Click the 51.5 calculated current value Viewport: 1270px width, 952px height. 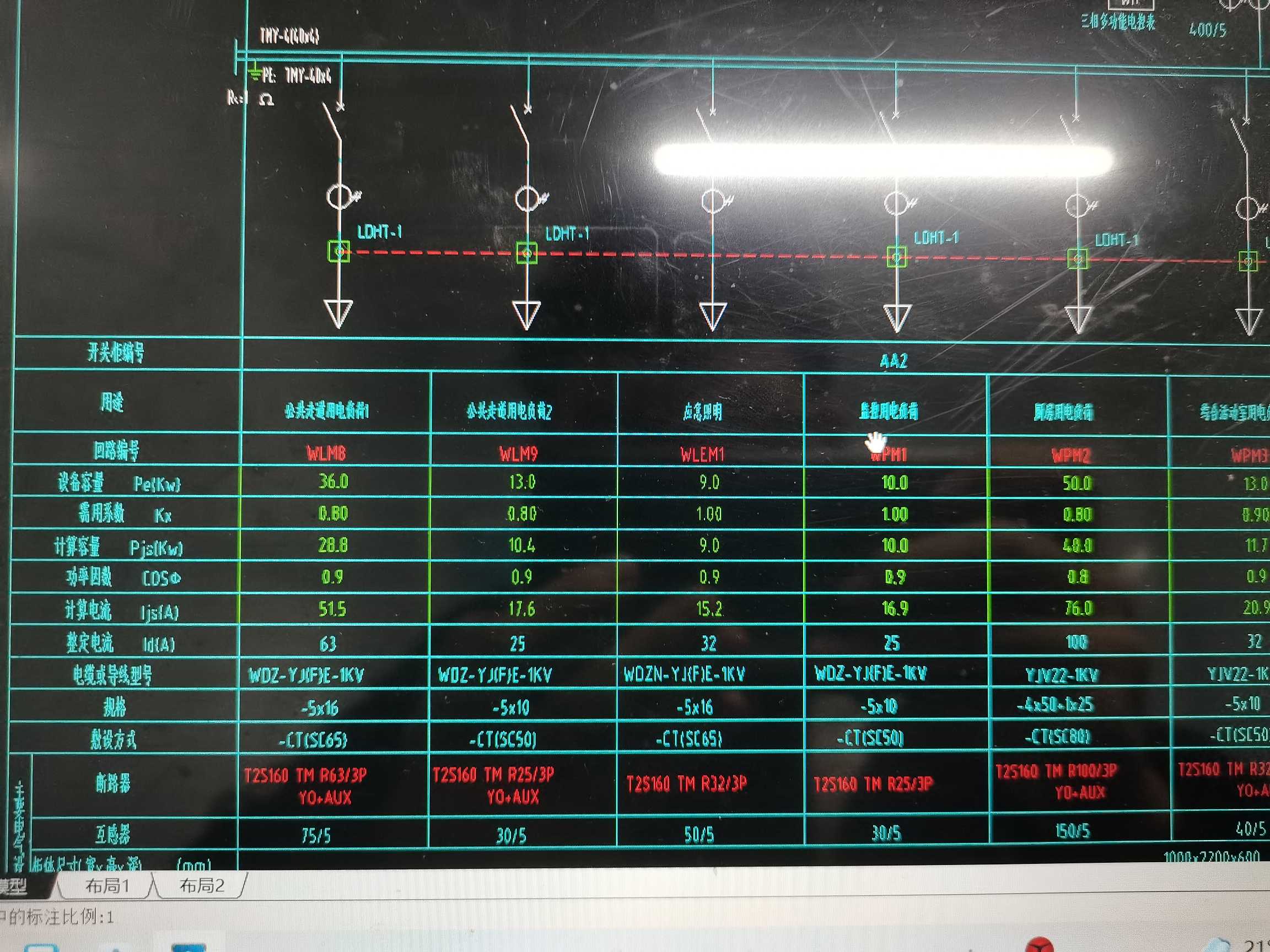[x=332, y=608]
